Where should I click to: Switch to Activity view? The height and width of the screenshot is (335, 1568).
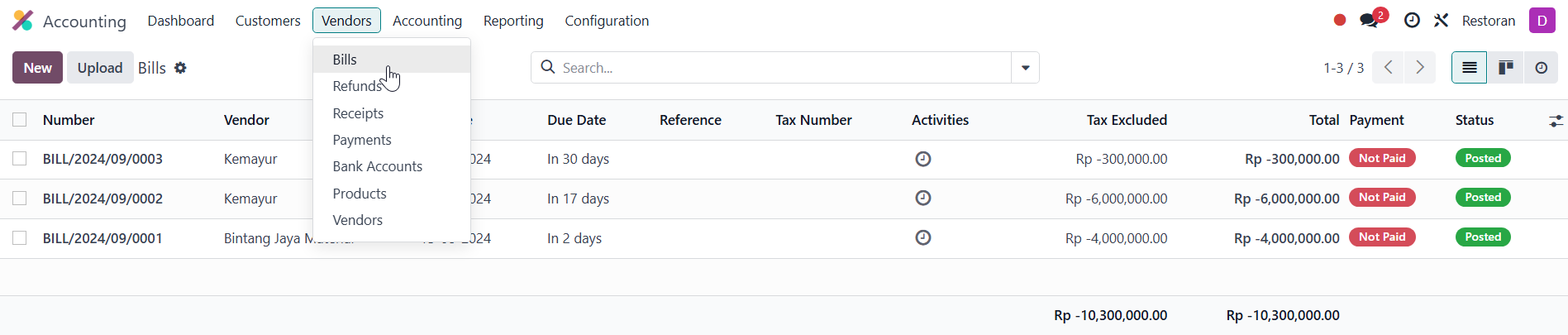point(1541,68)
